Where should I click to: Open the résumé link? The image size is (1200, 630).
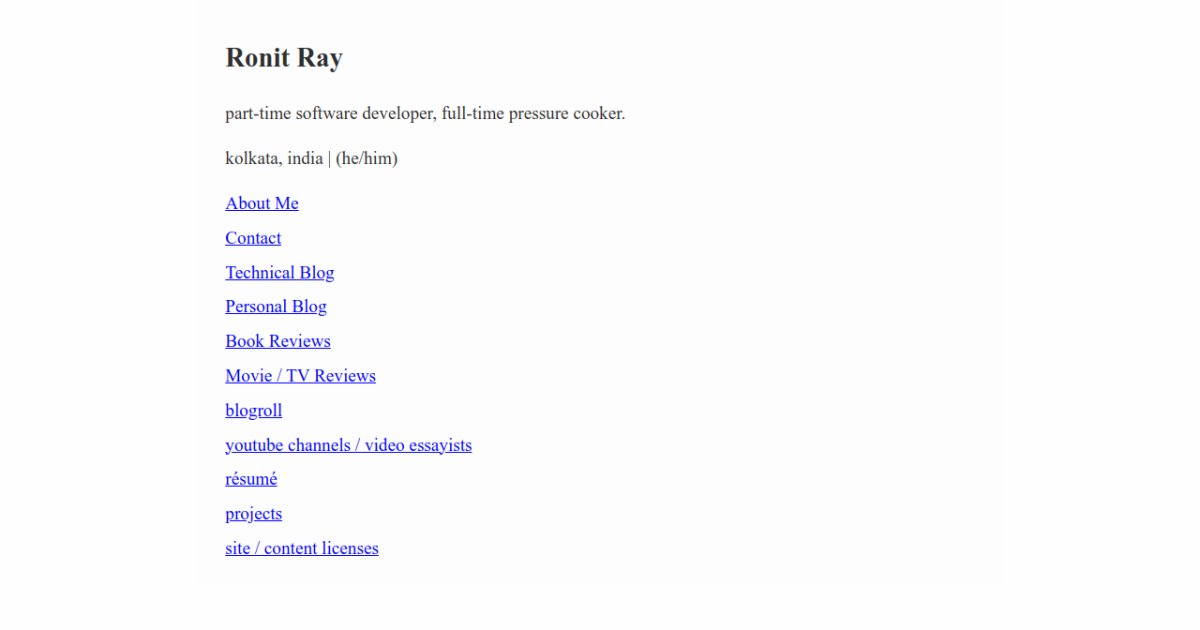pos(251,479)
